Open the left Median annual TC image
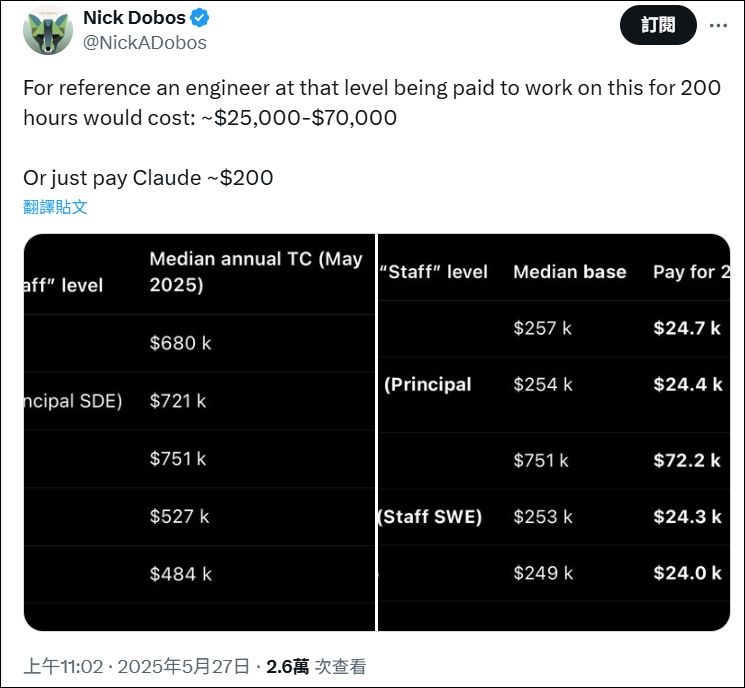 (199, 432)
